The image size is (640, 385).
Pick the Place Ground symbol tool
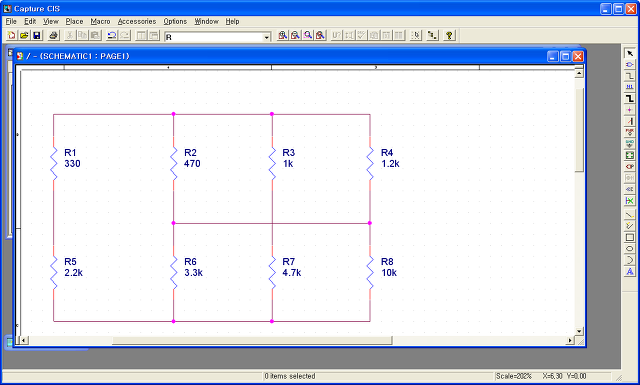click(630, 144)
